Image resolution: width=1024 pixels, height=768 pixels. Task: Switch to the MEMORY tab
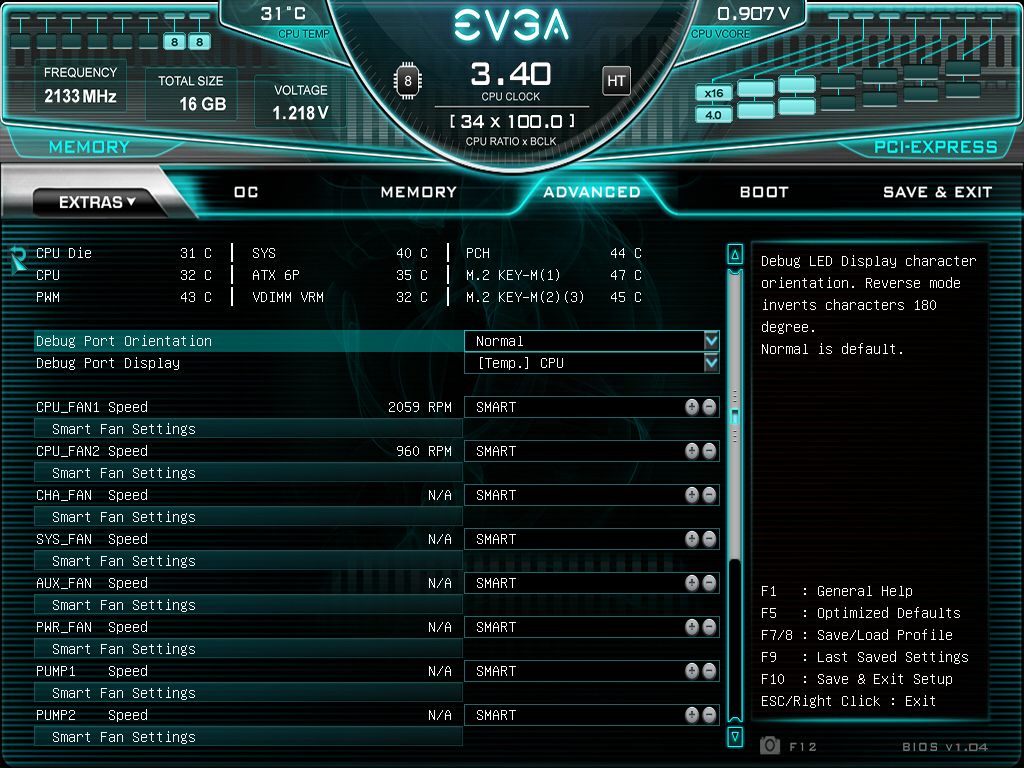point(419,192)
